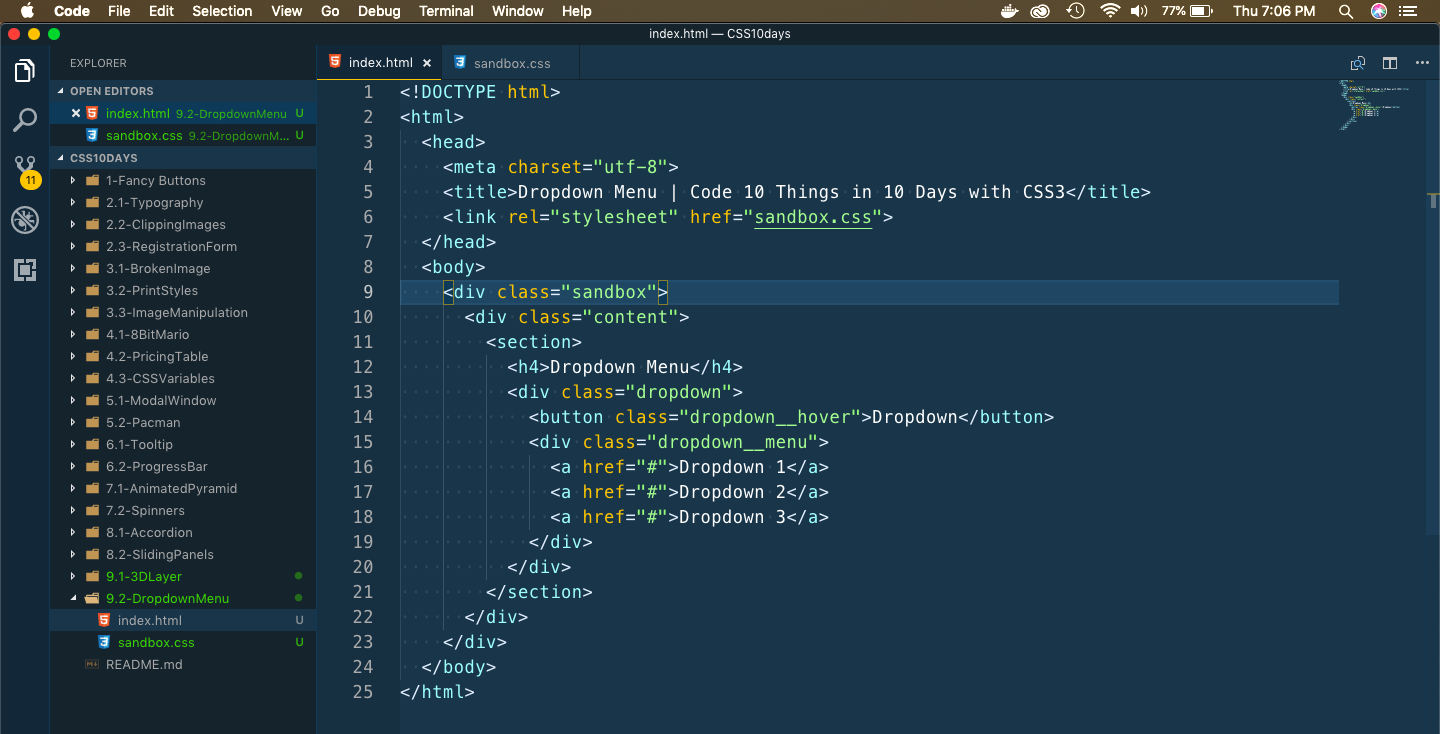1440x734 pixels.
Task: Open the Debug view in the activity bar
Action: [25, 220]
